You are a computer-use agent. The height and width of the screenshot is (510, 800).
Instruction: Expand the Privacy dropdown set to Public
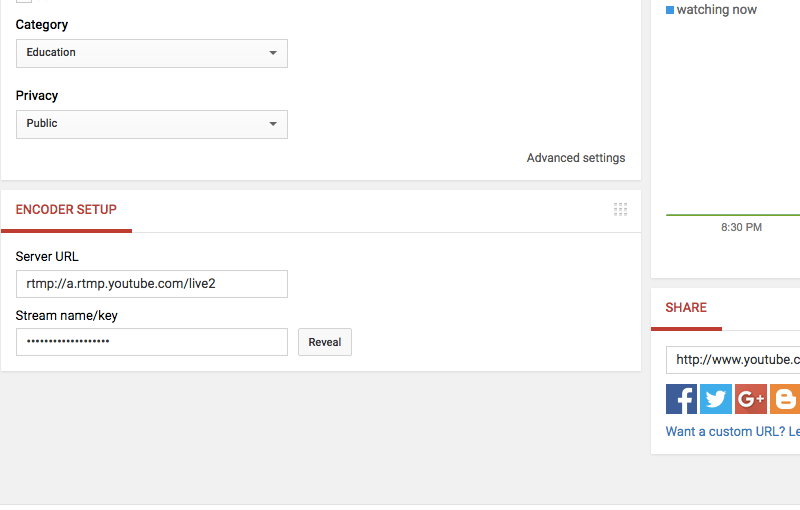pos(151,124)
